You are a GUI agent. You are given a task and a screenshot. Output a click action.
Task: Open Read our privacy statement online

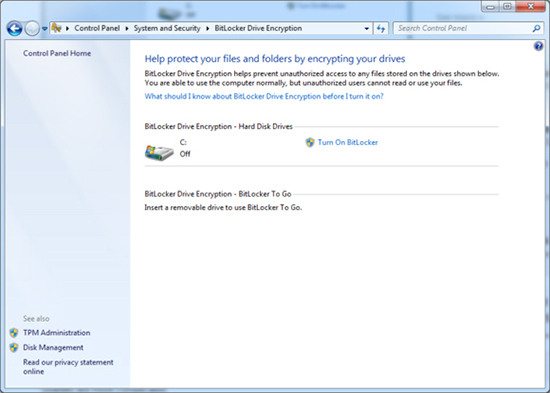tap(68, 367)
